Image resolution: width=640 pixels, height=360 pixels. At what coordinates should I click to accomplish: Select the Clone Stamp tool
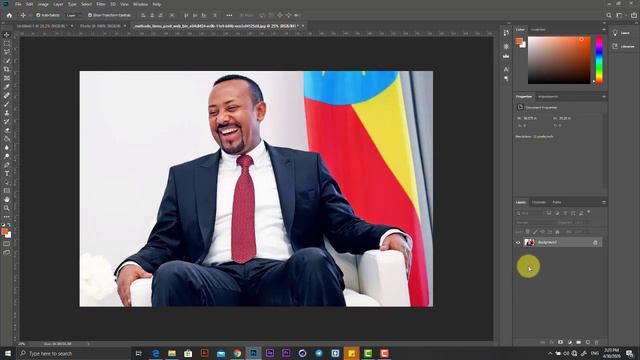(7, 113)
